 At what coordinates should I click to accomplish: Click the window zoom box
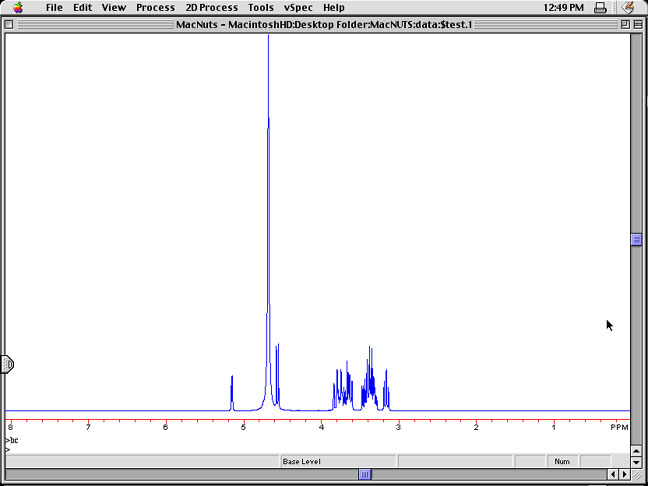620,24
